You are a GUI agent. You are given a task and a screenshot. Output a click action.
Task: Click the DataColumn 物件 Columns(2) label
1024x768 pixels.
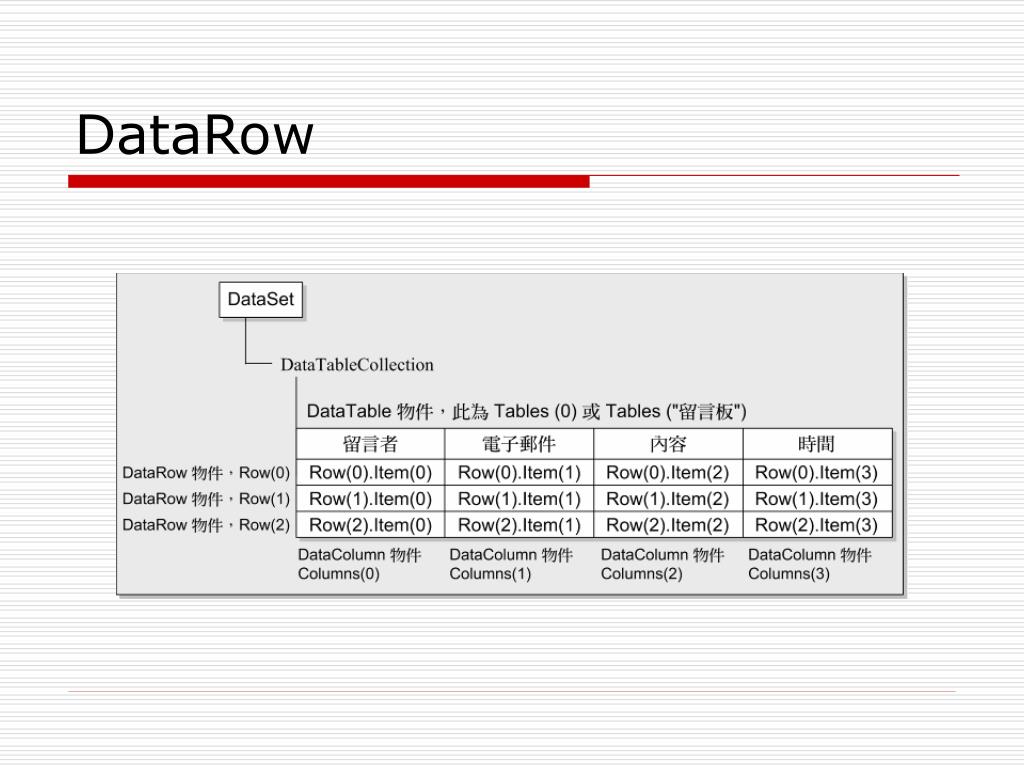pos(663,564)
